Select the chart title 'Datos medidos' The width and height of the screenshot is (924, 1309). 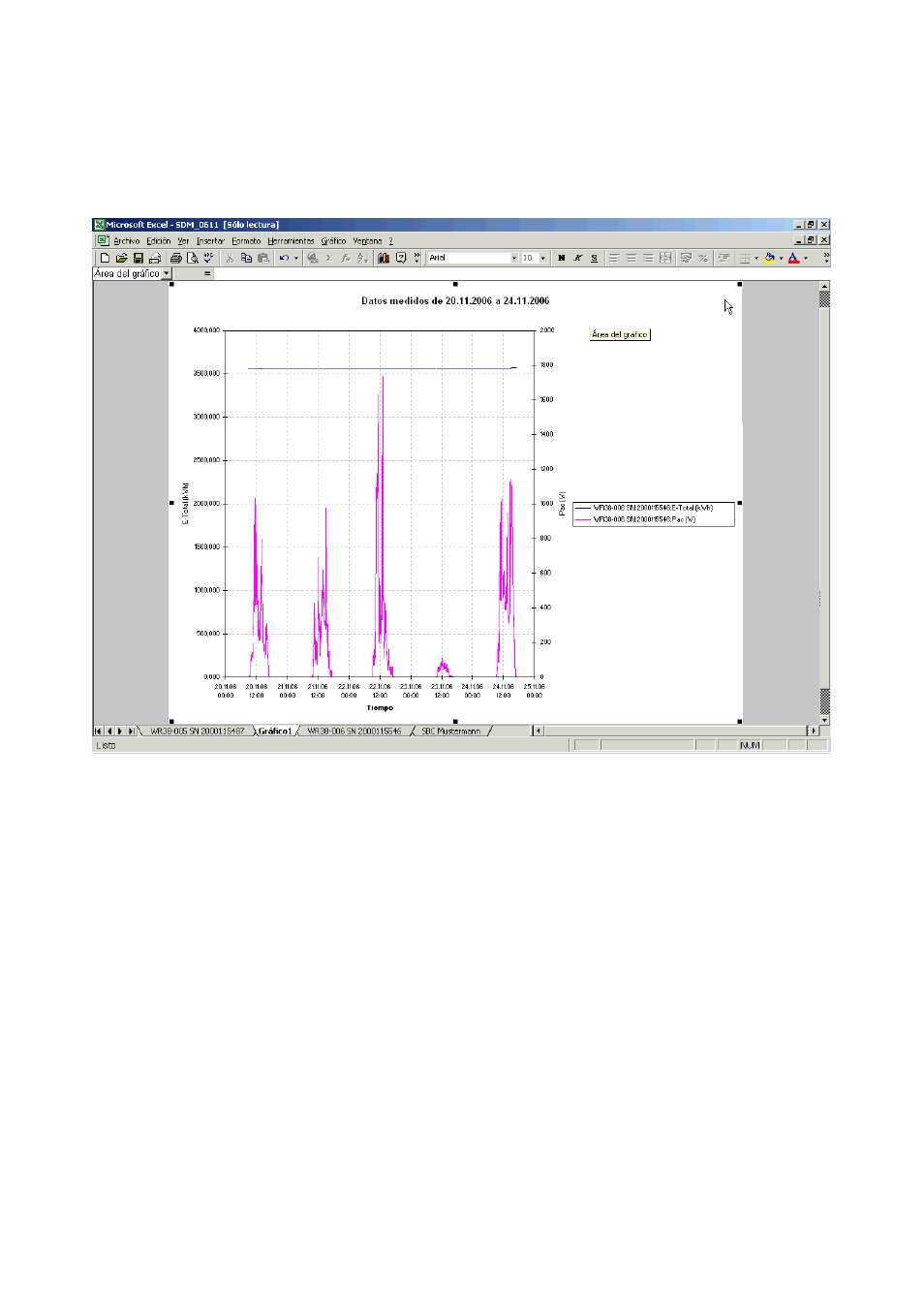click(454, 301)
